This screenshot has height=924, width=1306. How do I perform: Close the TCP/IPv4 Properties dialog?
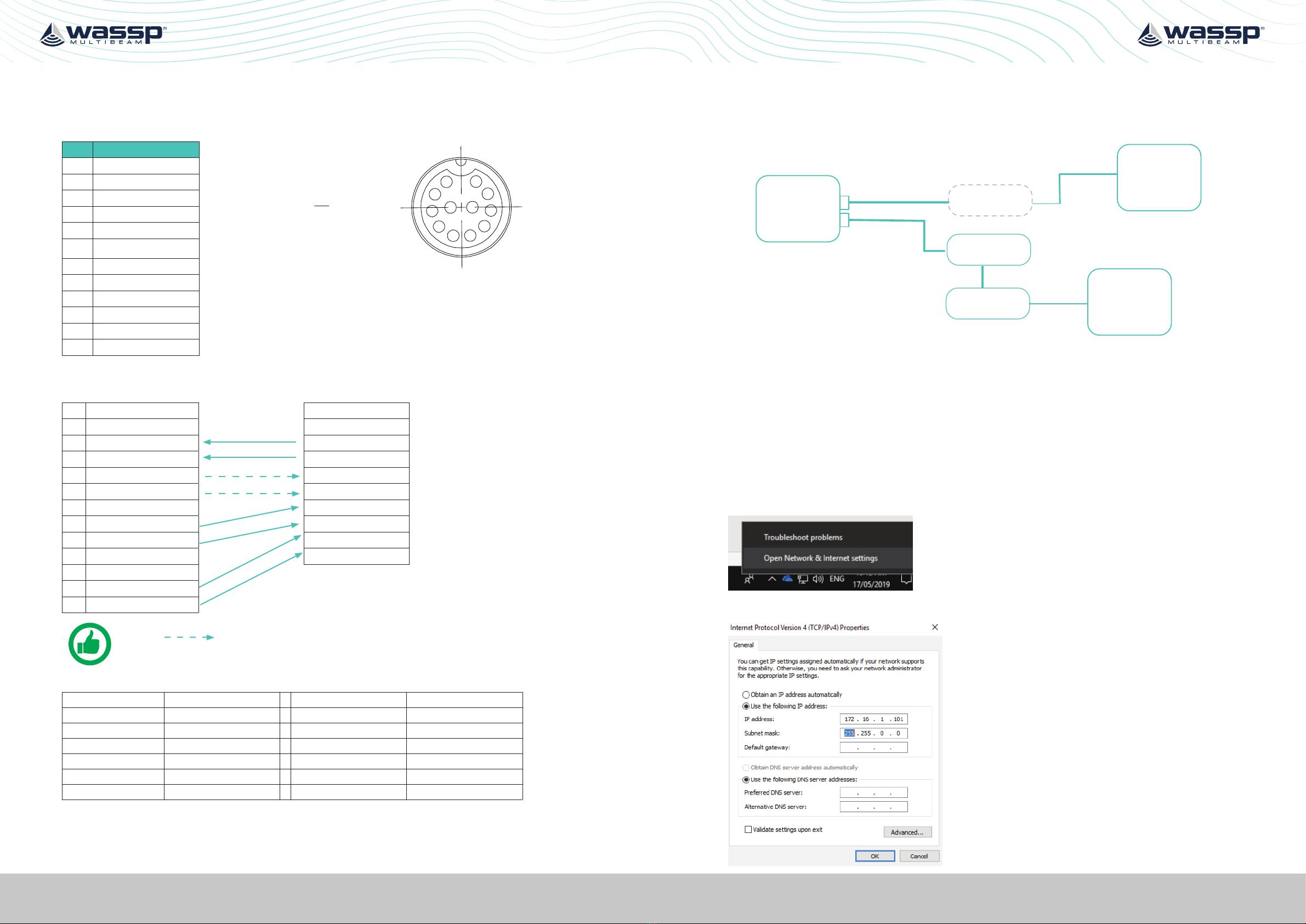point(935,627)
